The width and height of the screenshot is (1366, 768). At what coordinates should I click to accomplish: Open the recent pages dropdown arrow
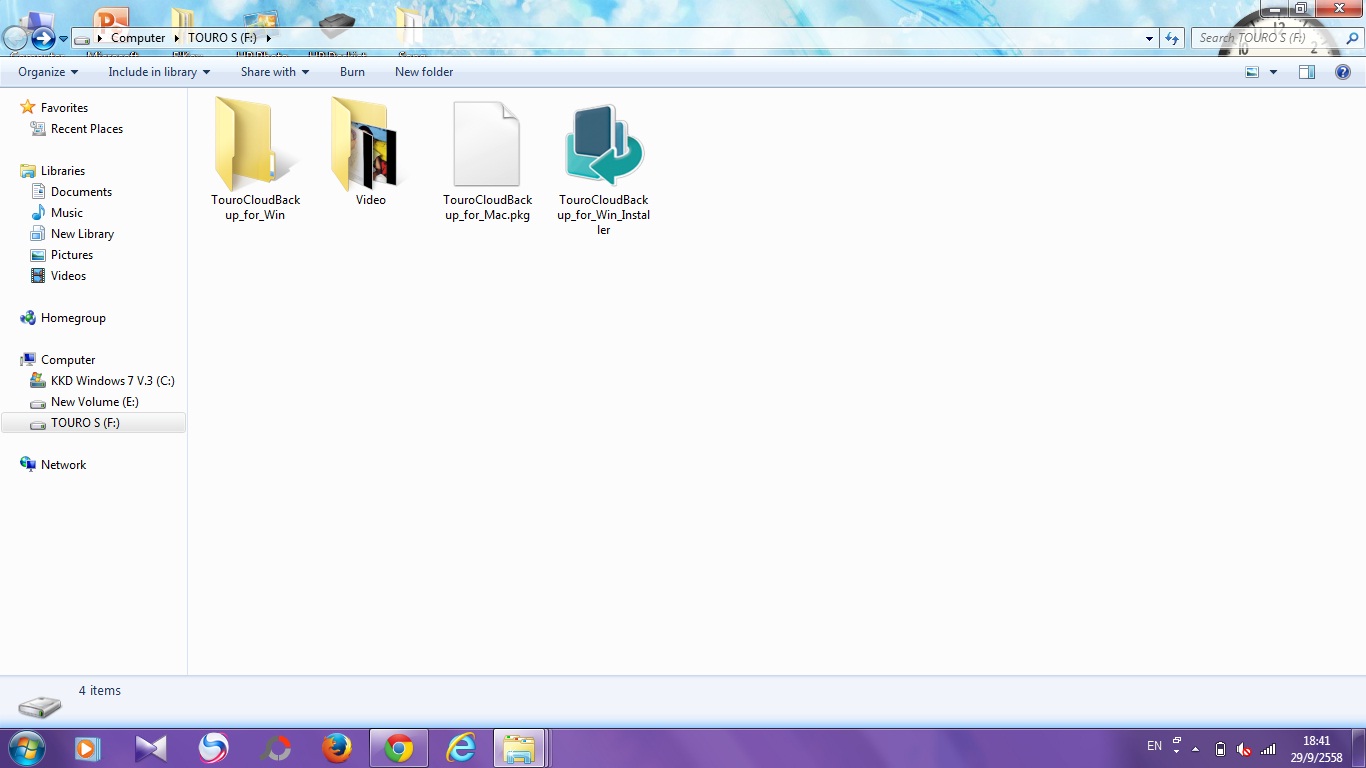coord(64,39)
